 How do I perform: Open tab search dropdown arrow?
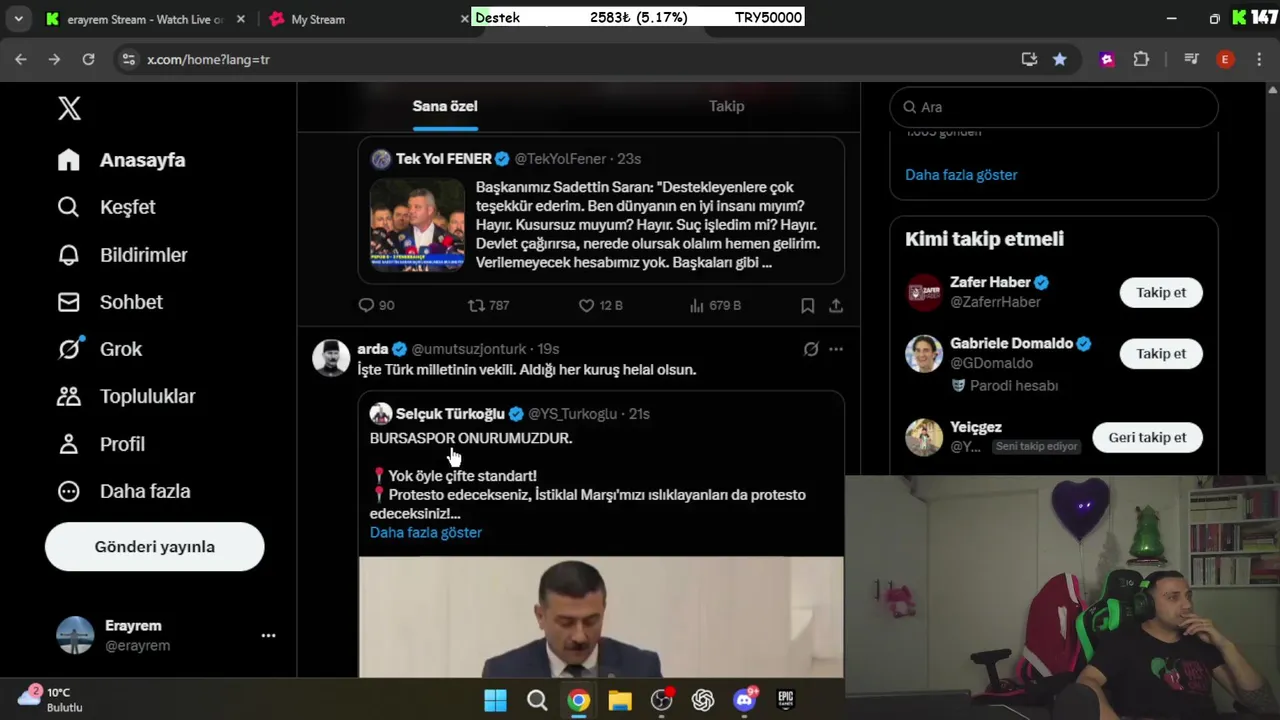pyautogui.click(x=18, y=19)
